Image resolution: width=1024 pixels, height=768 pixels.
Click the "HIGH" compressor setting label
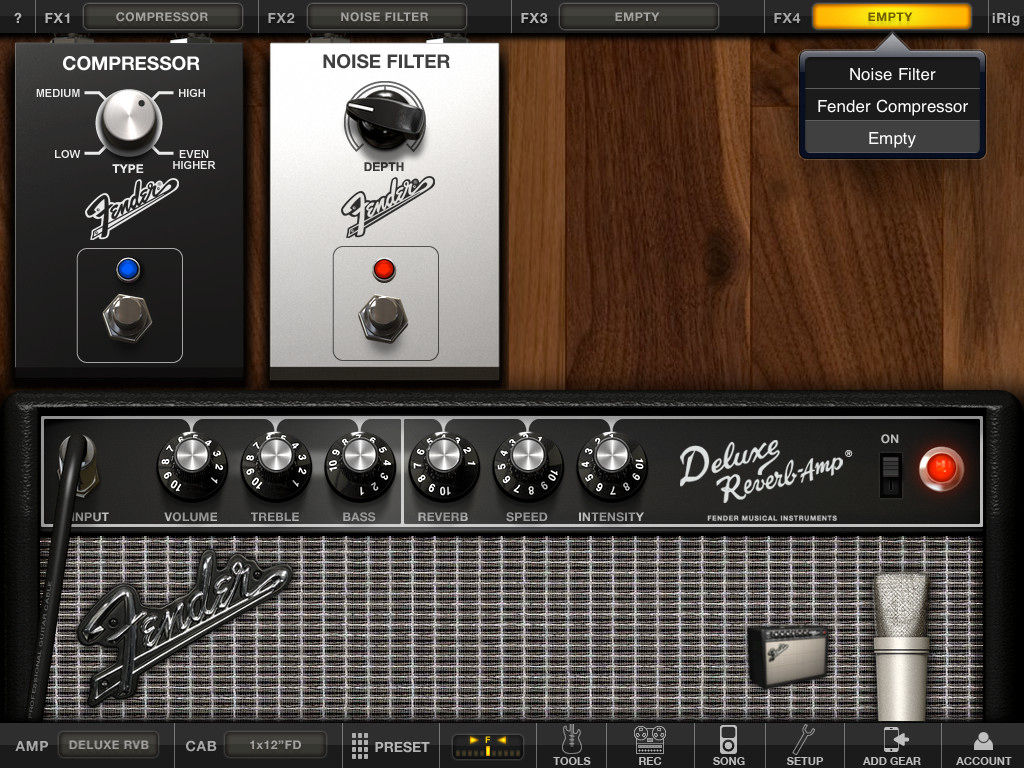point(192,93)
